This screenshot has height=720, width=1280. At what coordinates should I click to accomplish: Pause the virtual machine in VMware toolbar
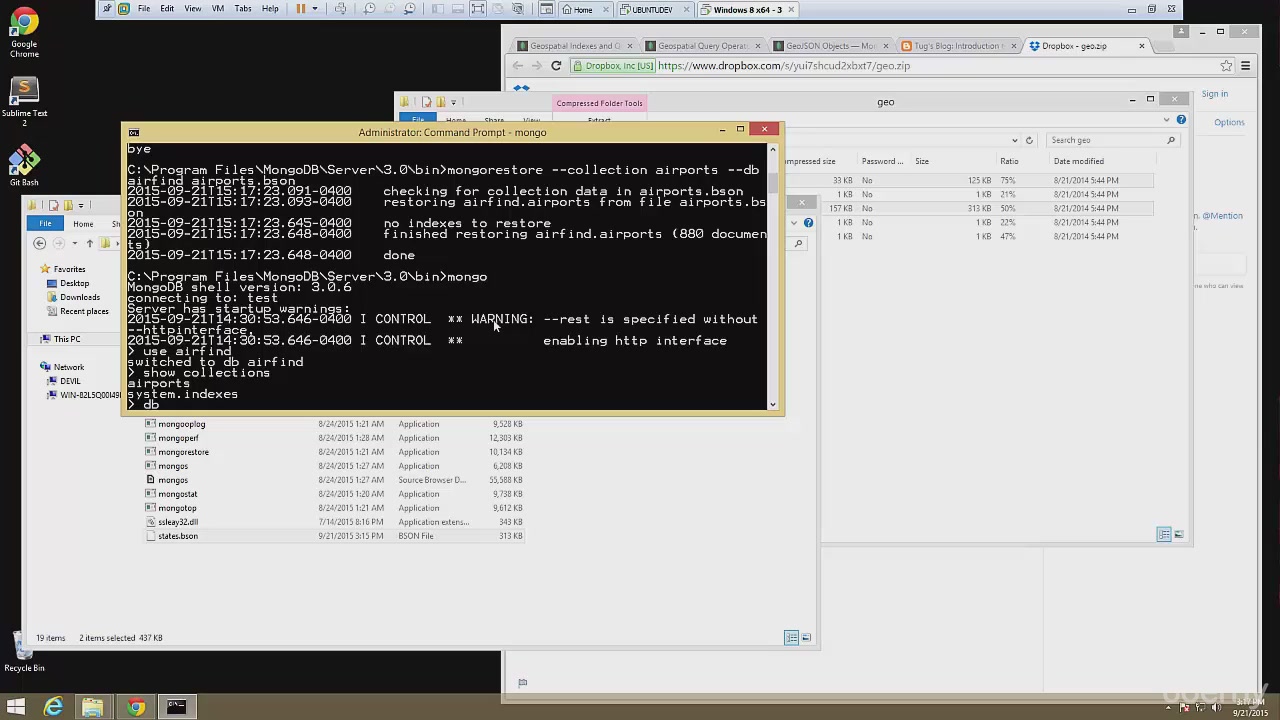pyautogui.click(x=301, y=9)
